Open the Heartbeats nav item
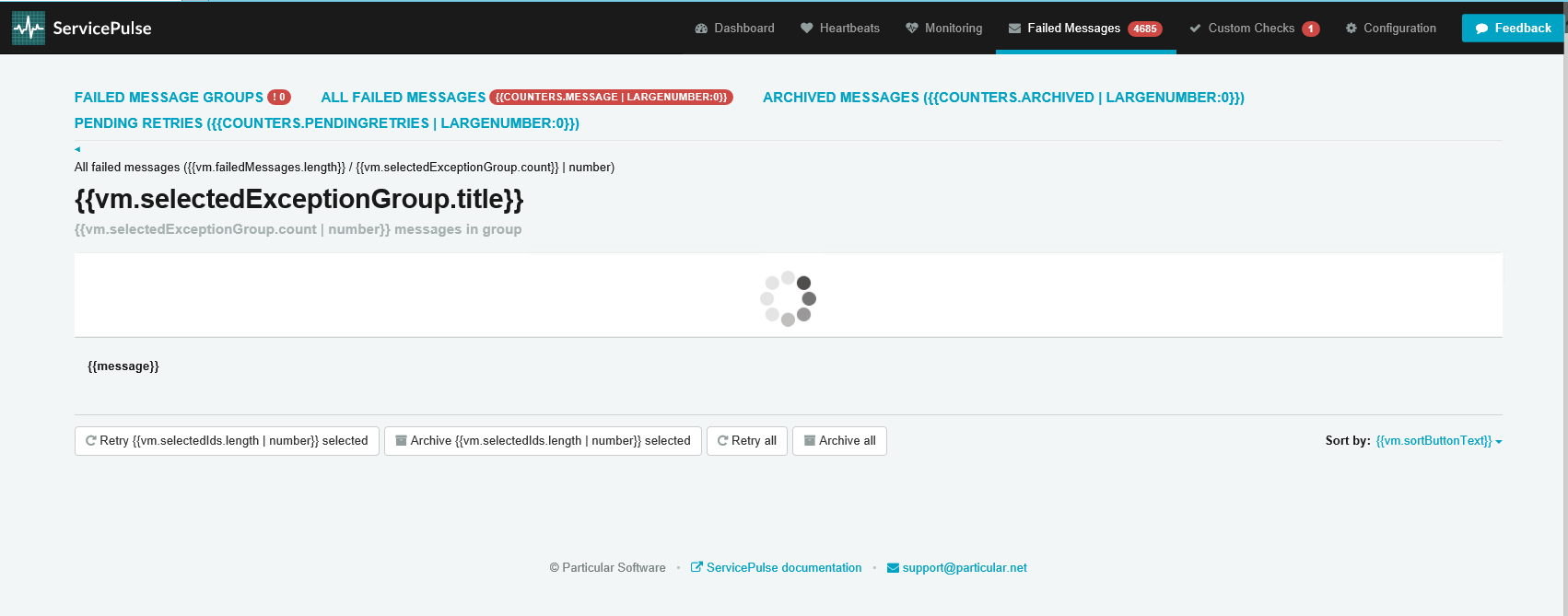This screenshot has width=1568, height=616. pos(839,28)
